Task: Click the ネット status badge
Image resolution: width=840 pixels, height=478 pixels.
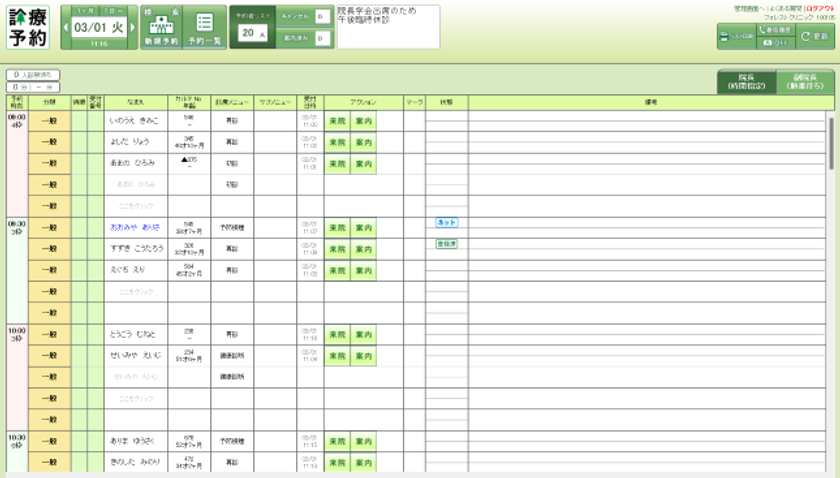Action: click(x=447, y=222)
